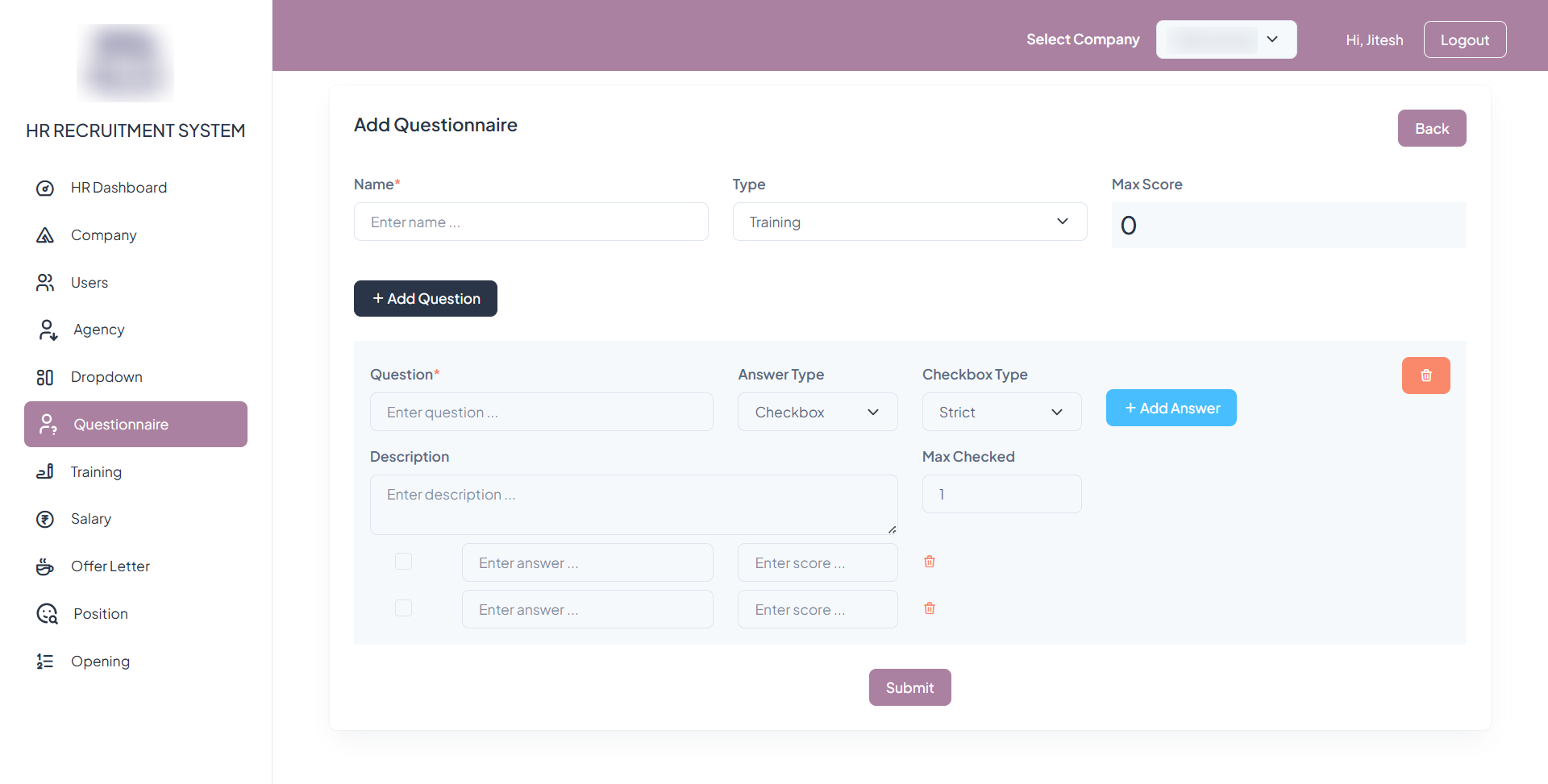Delete the second answer row trash icon

[x=930, y=608]
